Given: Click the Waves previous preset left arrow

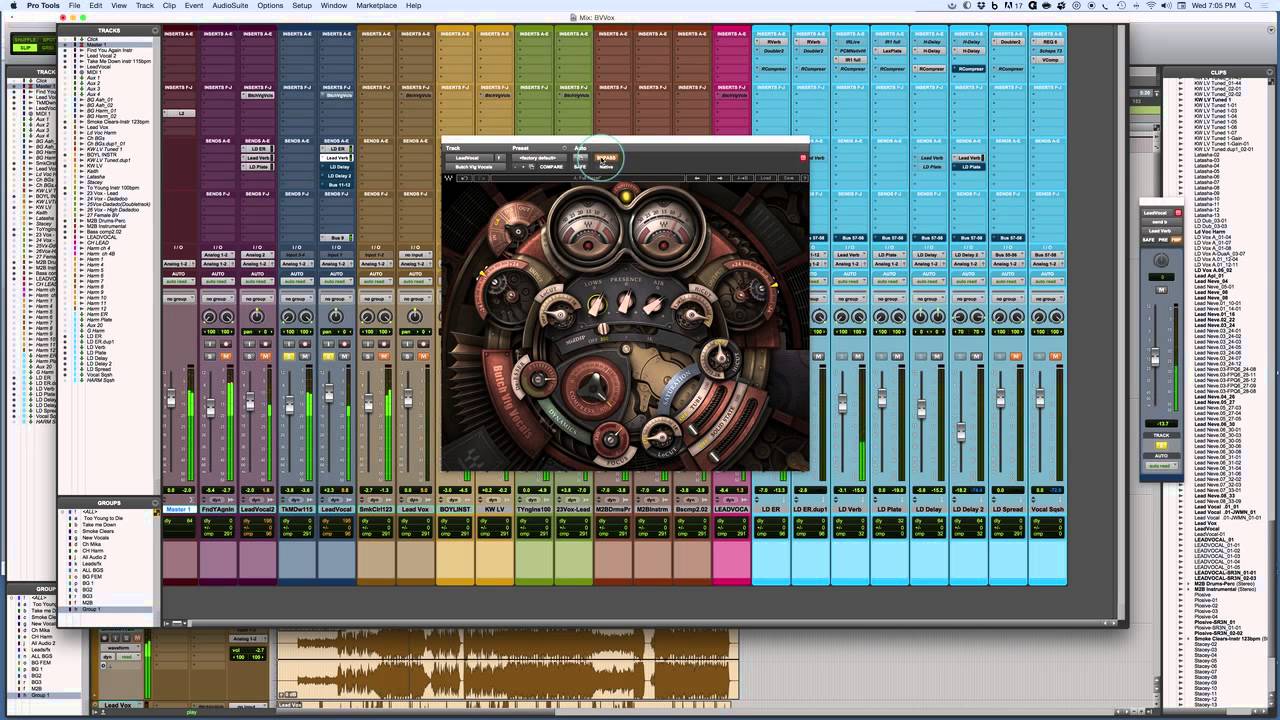Looking at the screenshot, I should click(697, 178).
